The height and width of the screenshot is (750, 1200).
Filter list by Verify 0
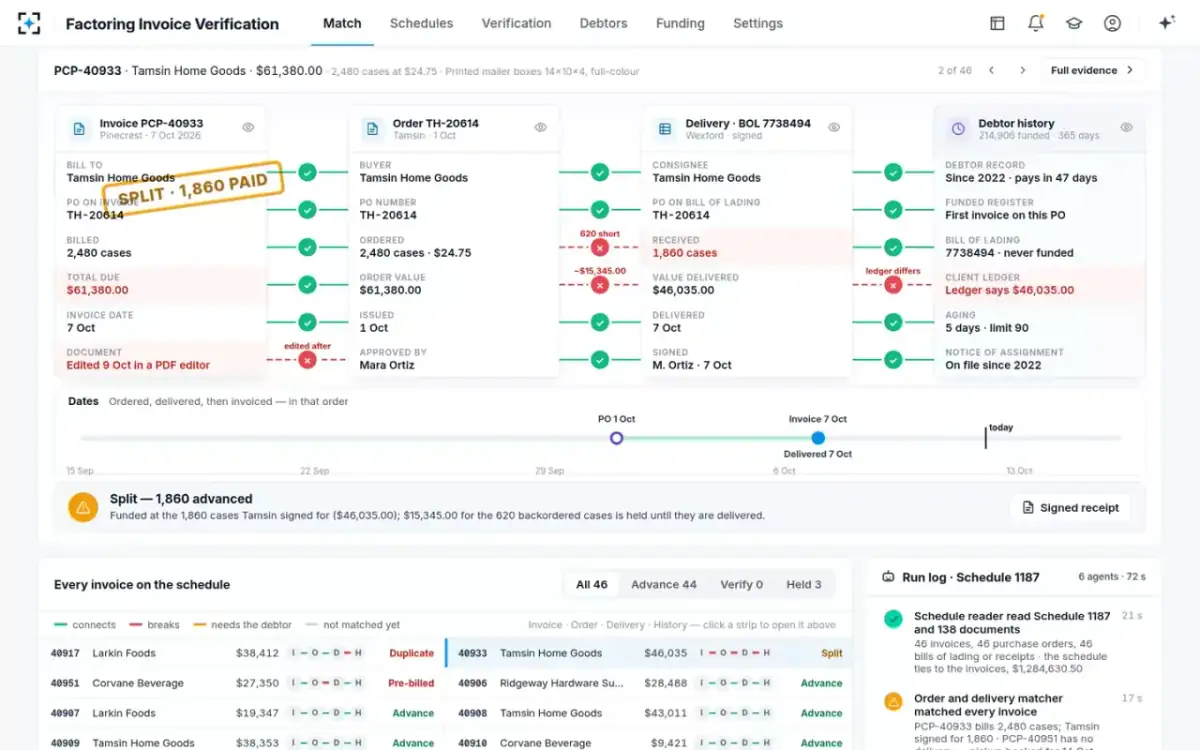point(741,585)
